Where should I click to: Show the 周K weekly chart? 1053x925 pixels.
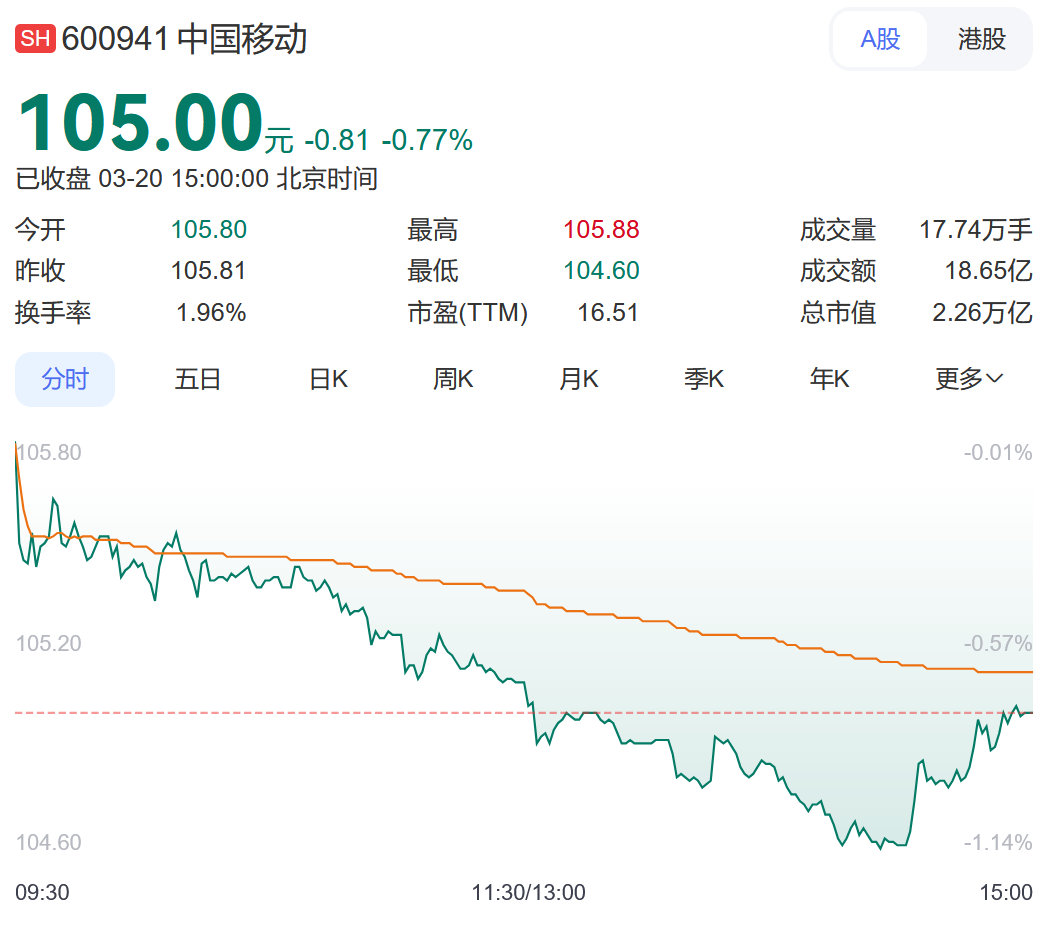453,380
